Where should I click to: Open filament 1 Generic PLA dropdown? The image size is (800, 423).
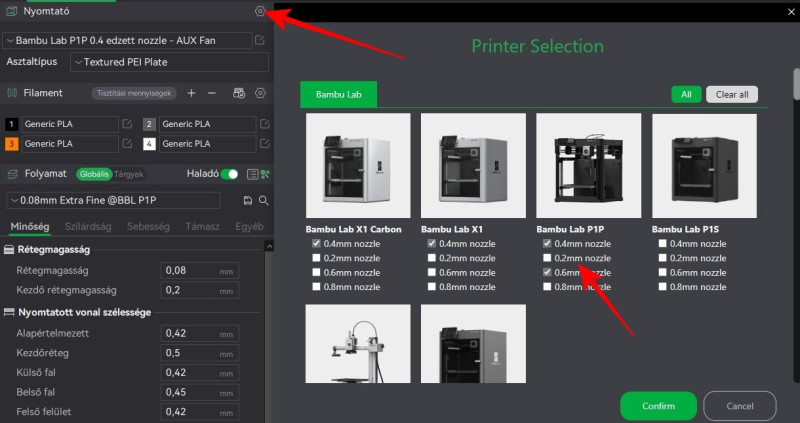(70, 124)
